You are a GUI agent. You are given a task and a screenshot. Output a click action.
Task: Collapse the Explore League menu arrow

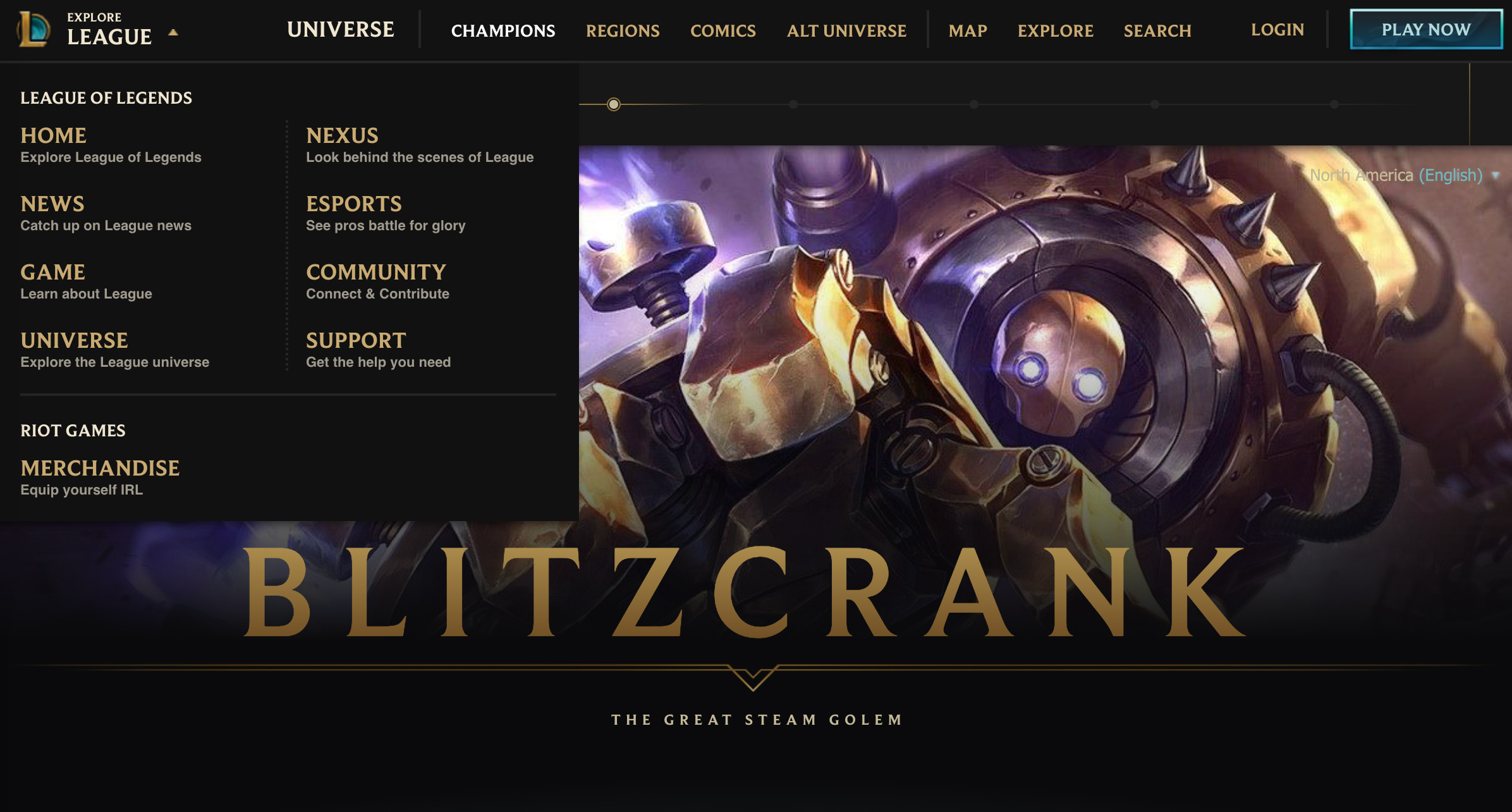(x=173, y=32)
